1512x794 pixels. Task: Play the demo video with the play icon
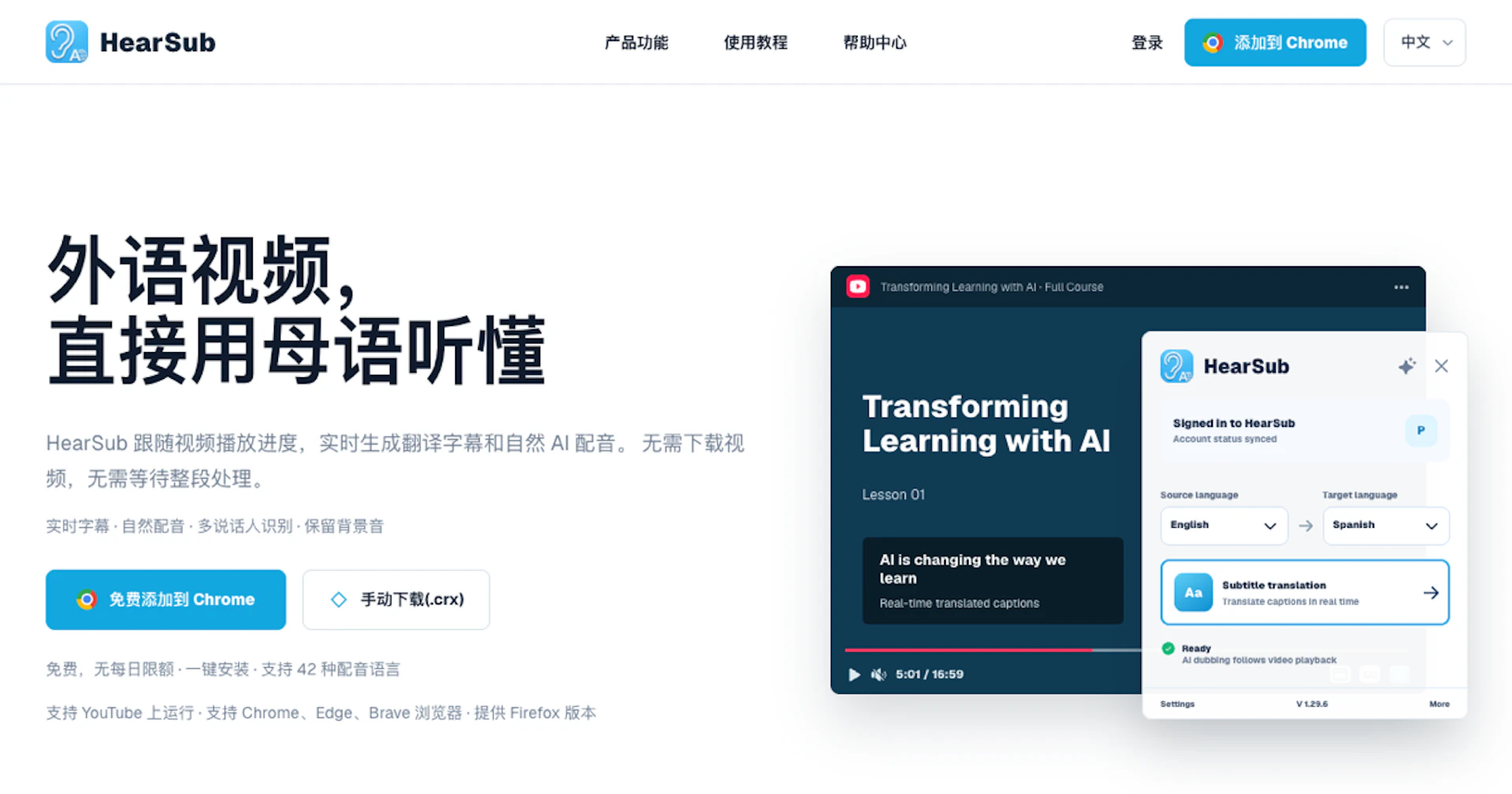coord(854,674)
